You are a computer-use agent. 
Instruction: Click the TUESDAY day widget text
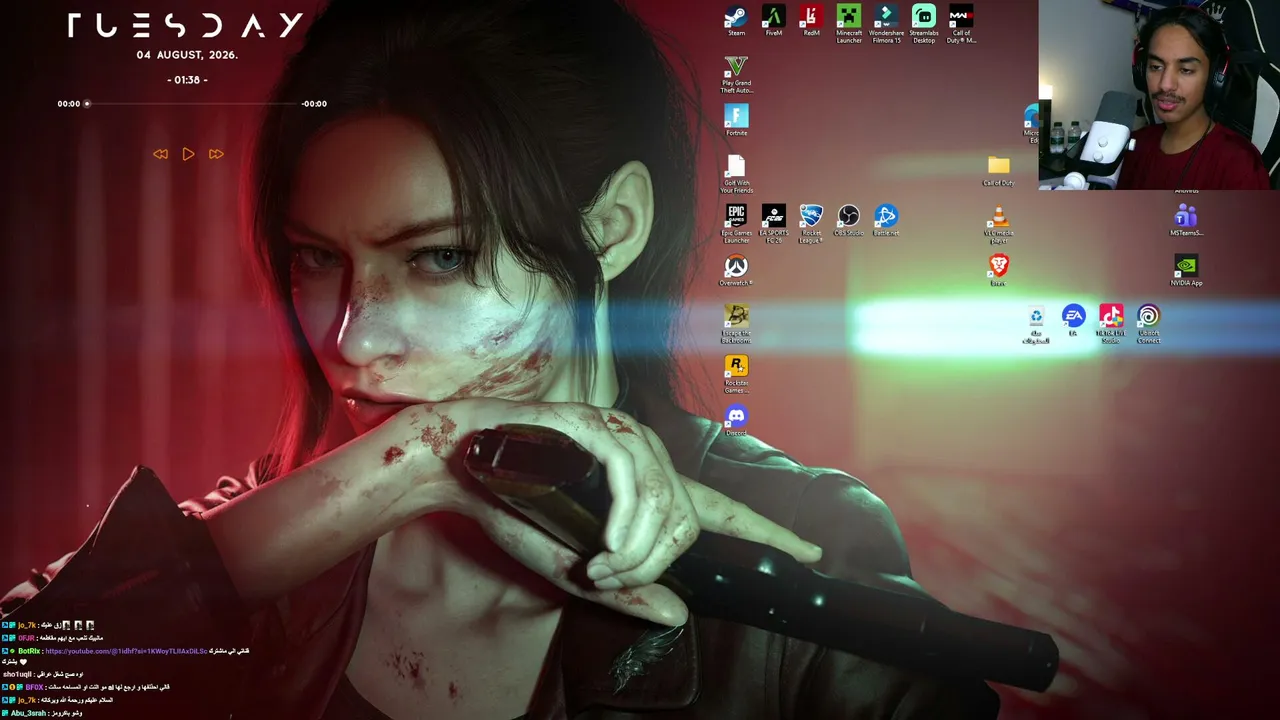186,25
